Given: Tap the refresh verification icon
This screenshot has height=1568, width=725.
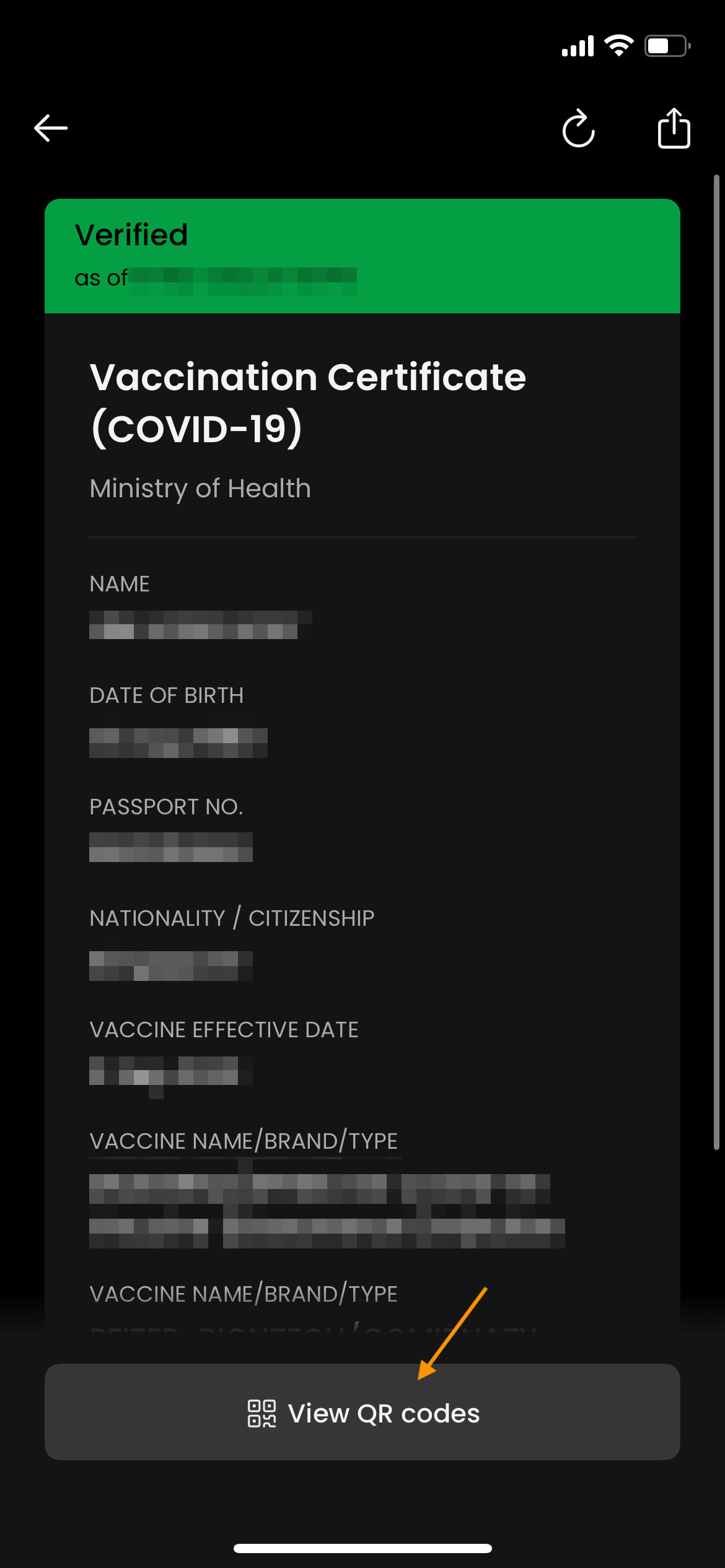Looking at the screenshot, I should click(578, 129).
